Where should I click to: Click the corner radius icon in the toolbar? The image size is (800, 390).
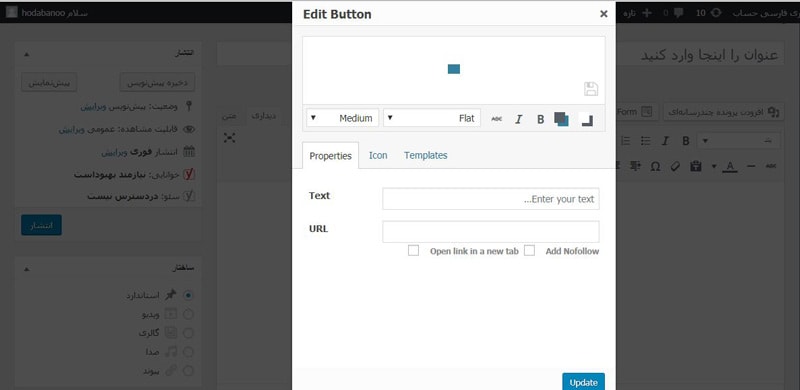587,120
